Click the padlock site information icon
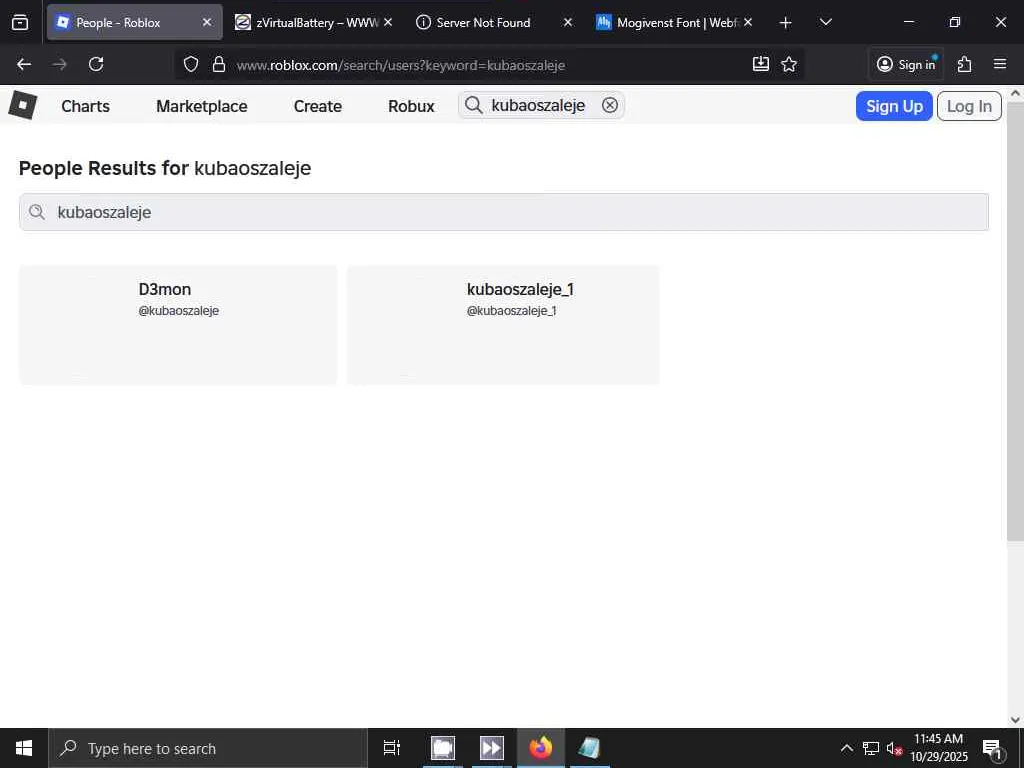1024x768 pixels. tap(219, 64)
